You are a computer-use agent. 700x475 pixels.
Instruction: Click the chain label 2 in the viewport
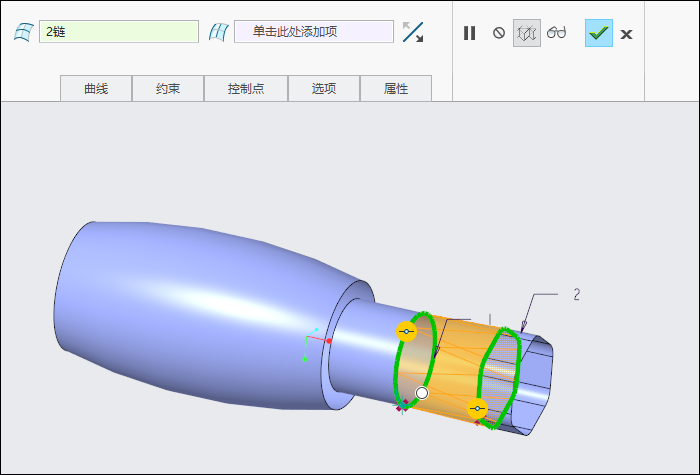point(577,294)
